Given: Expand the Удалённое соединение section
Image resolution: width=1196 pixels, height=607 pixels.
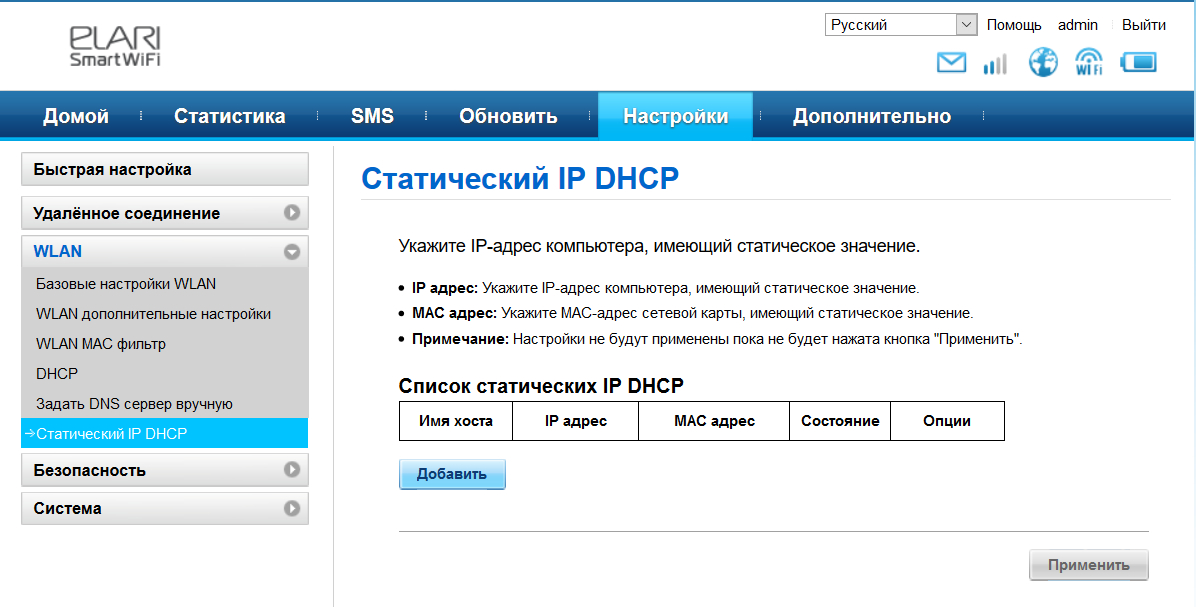Looking at the screenshot, I should [x=165, y=213].
